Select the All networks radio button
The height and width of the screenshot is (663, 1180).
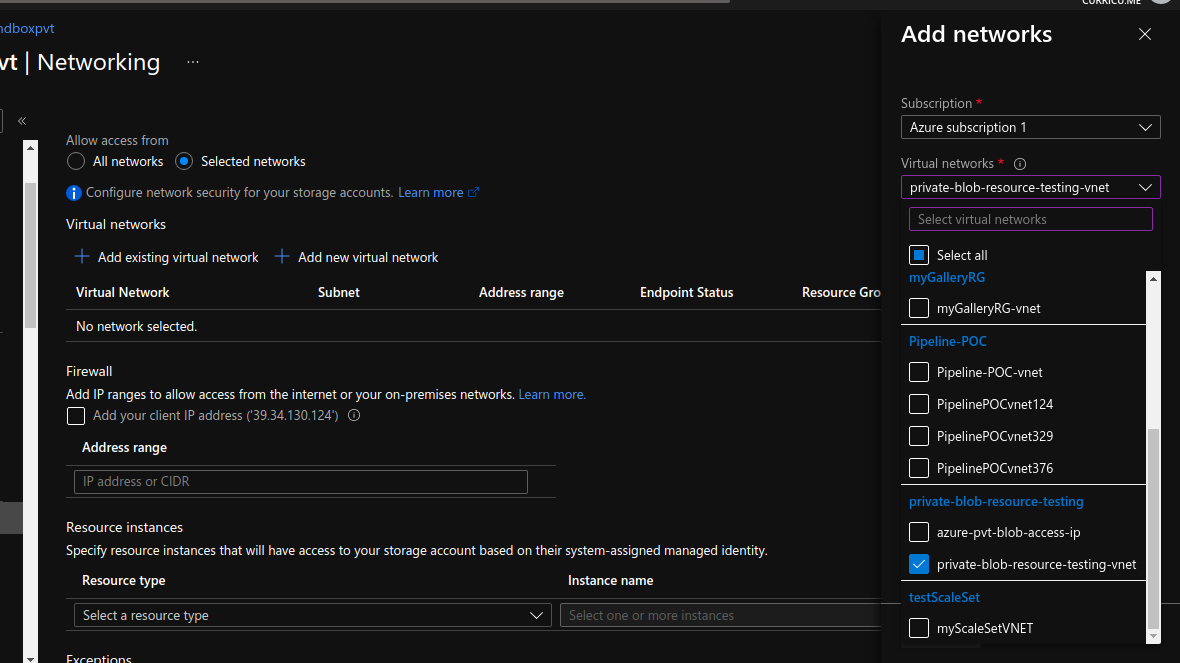tap(75, 161)
